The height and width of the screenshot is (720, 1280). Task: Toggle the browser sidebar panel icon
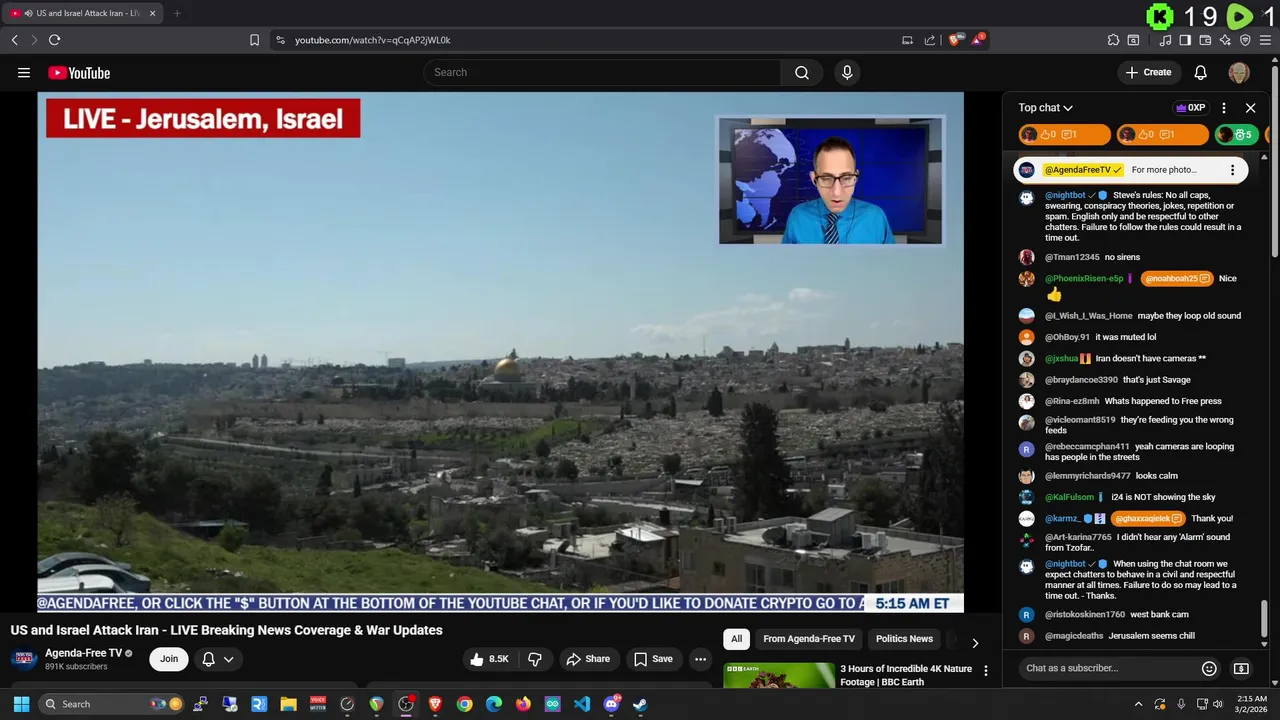coord(1185,40)
